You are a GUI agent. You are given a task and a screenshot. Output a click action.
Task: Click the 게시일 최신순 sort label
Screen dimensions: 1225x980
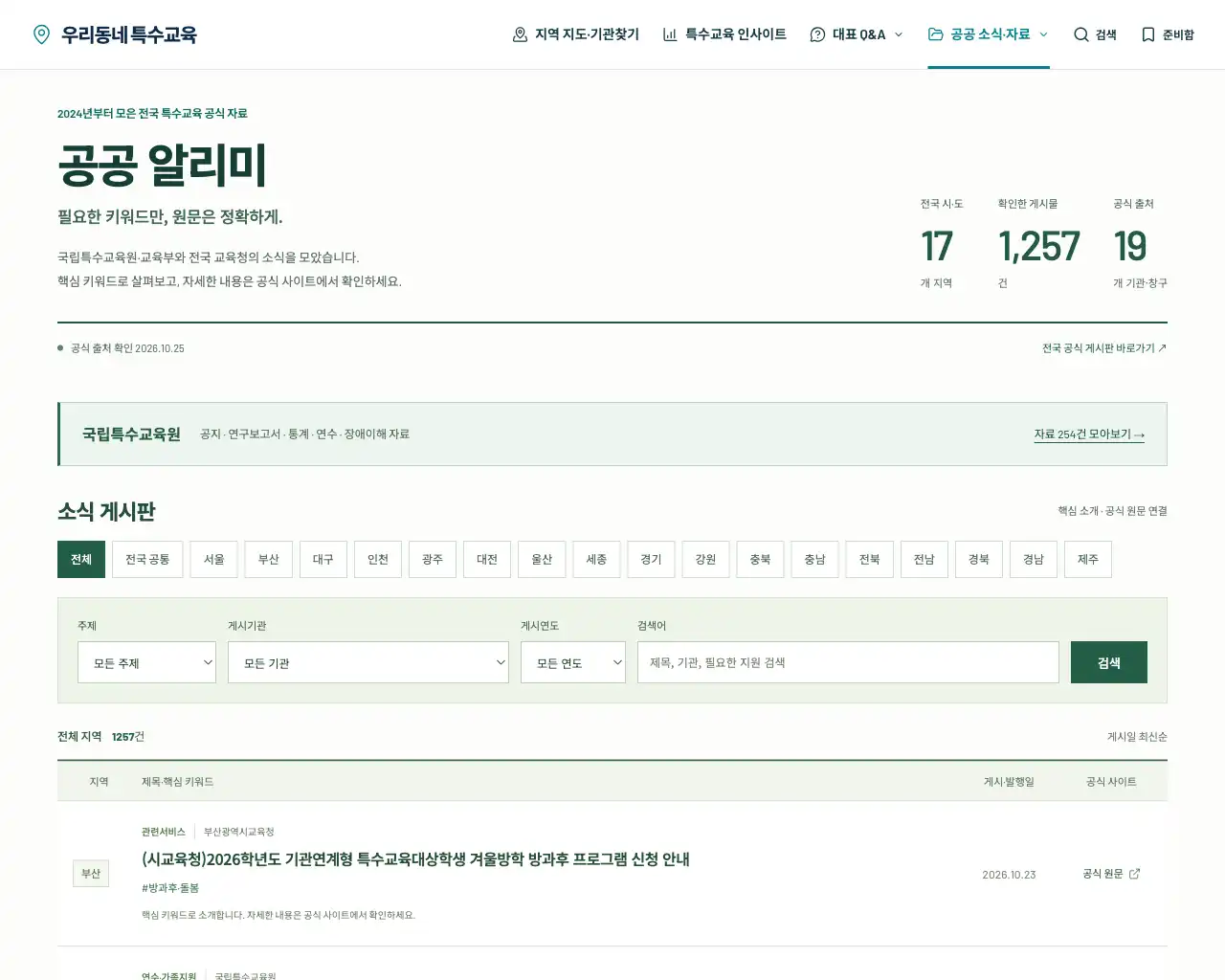pyautogui.click(x=1137, y=737)
